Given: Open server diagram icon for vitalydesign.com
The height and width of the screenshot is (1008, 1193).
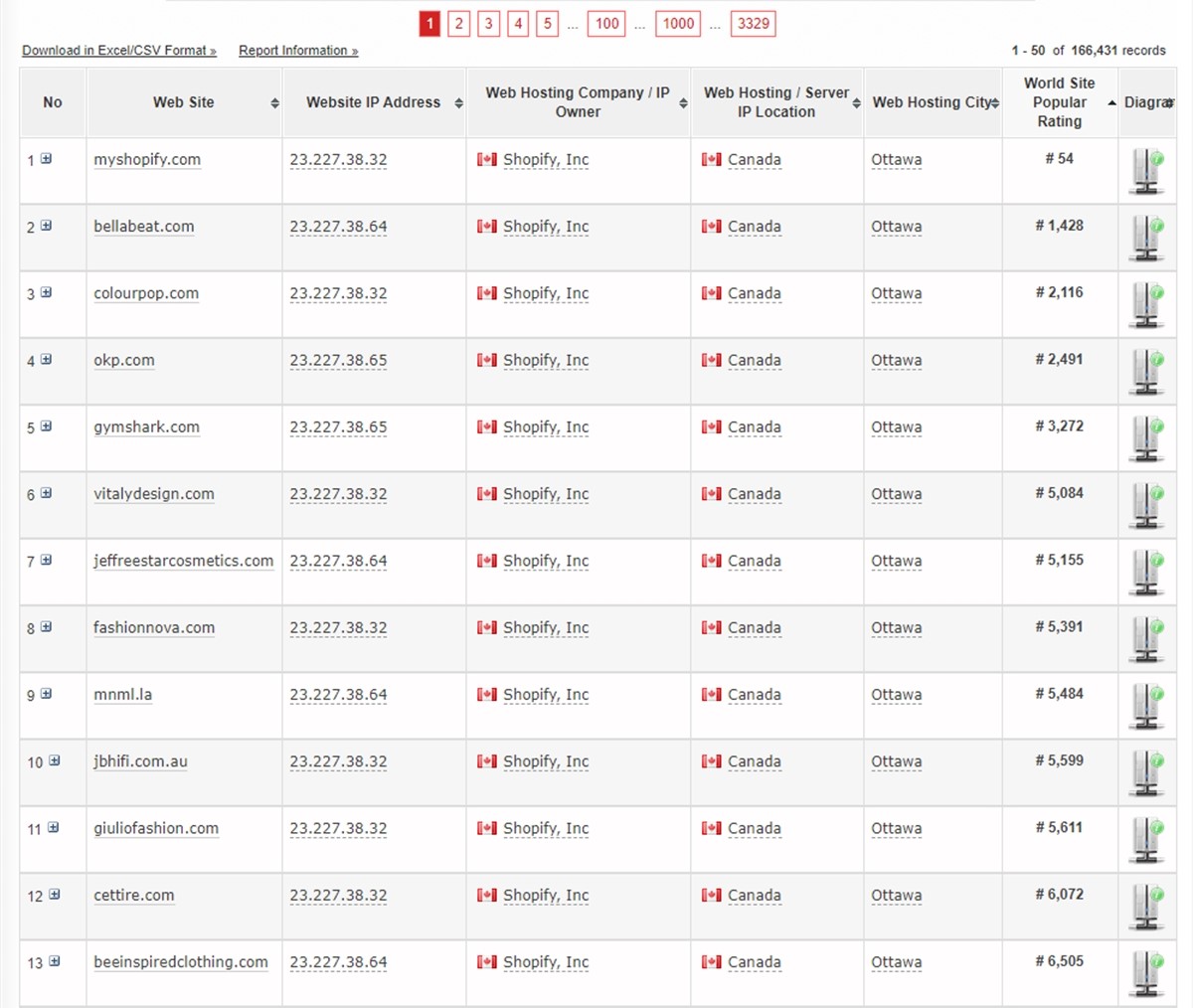Looking at the screenshot, I should (x=1146, y=505).
